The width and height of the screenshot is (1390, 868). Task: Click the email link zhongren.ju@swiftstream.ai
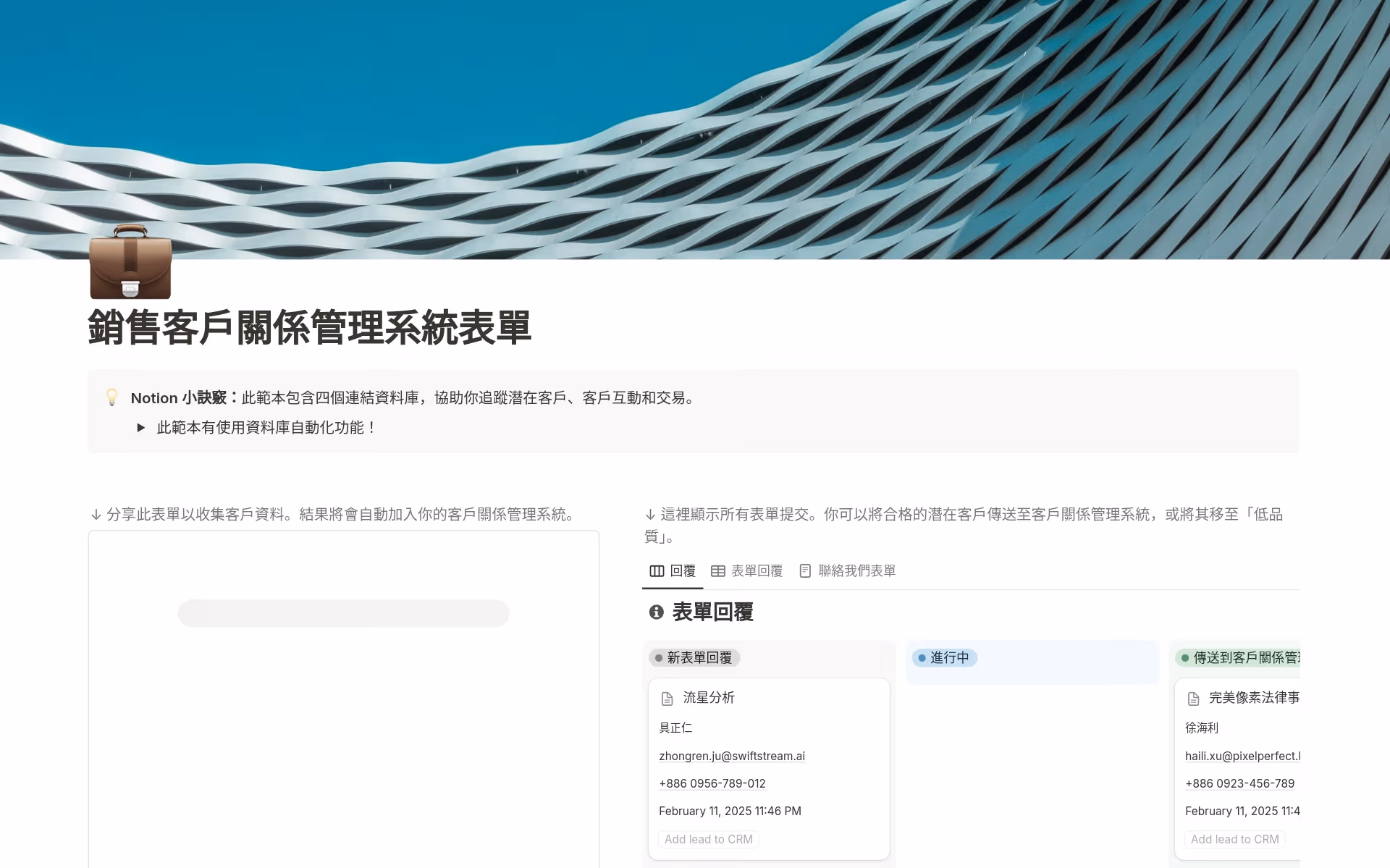(x=732, y=756)
